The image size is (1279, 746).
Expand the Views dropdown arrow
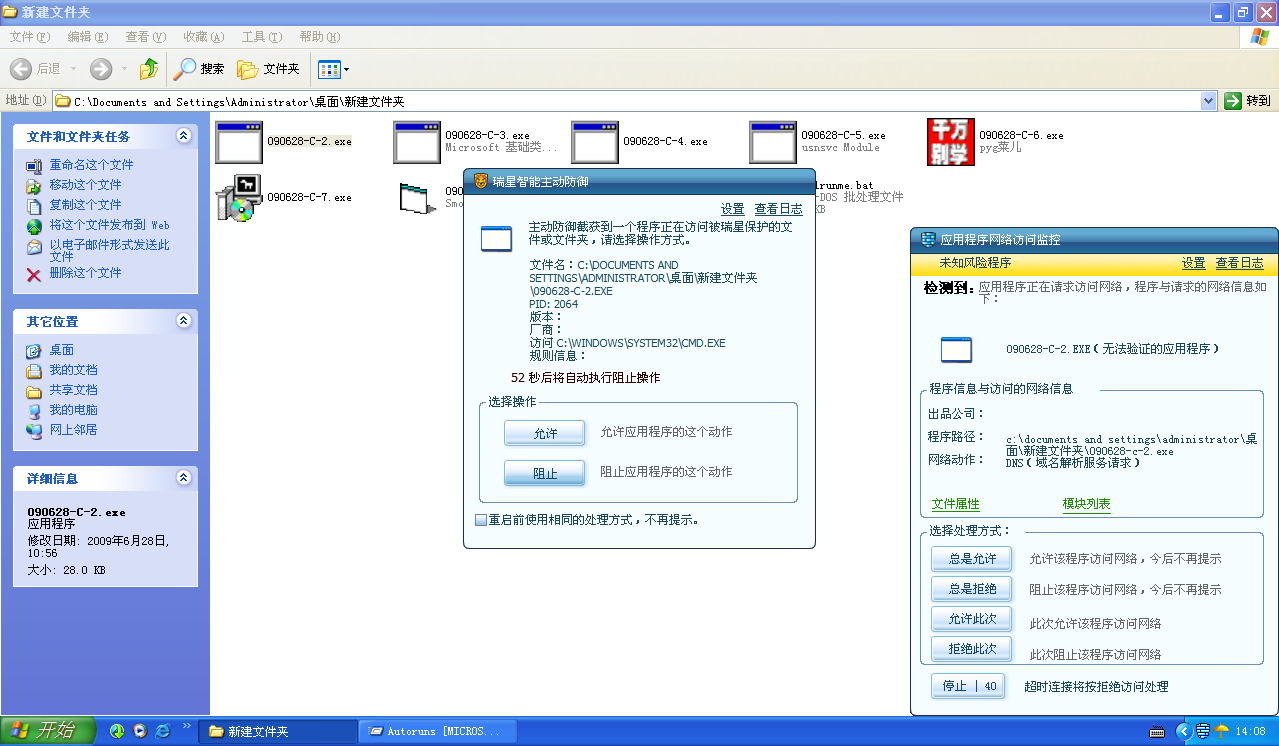[x=346, y=69]
